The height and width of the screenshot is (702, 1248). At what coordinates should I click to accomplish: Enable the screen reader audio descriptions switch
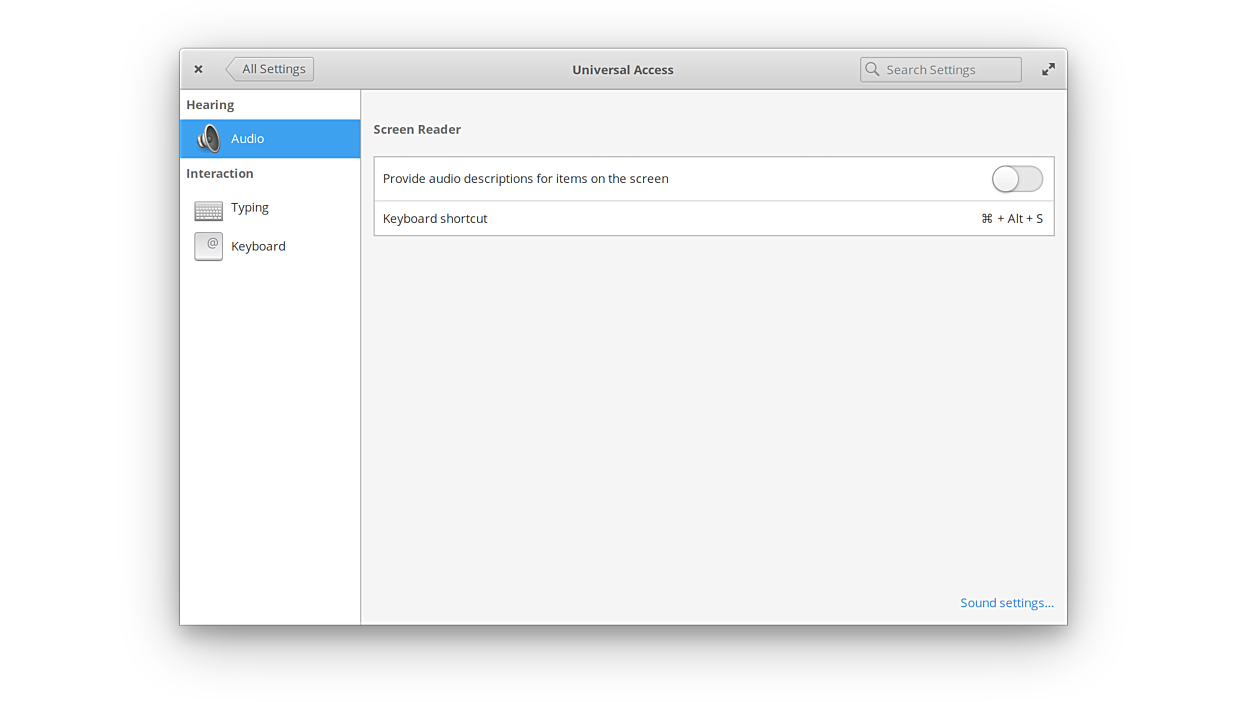point(1017,179)
